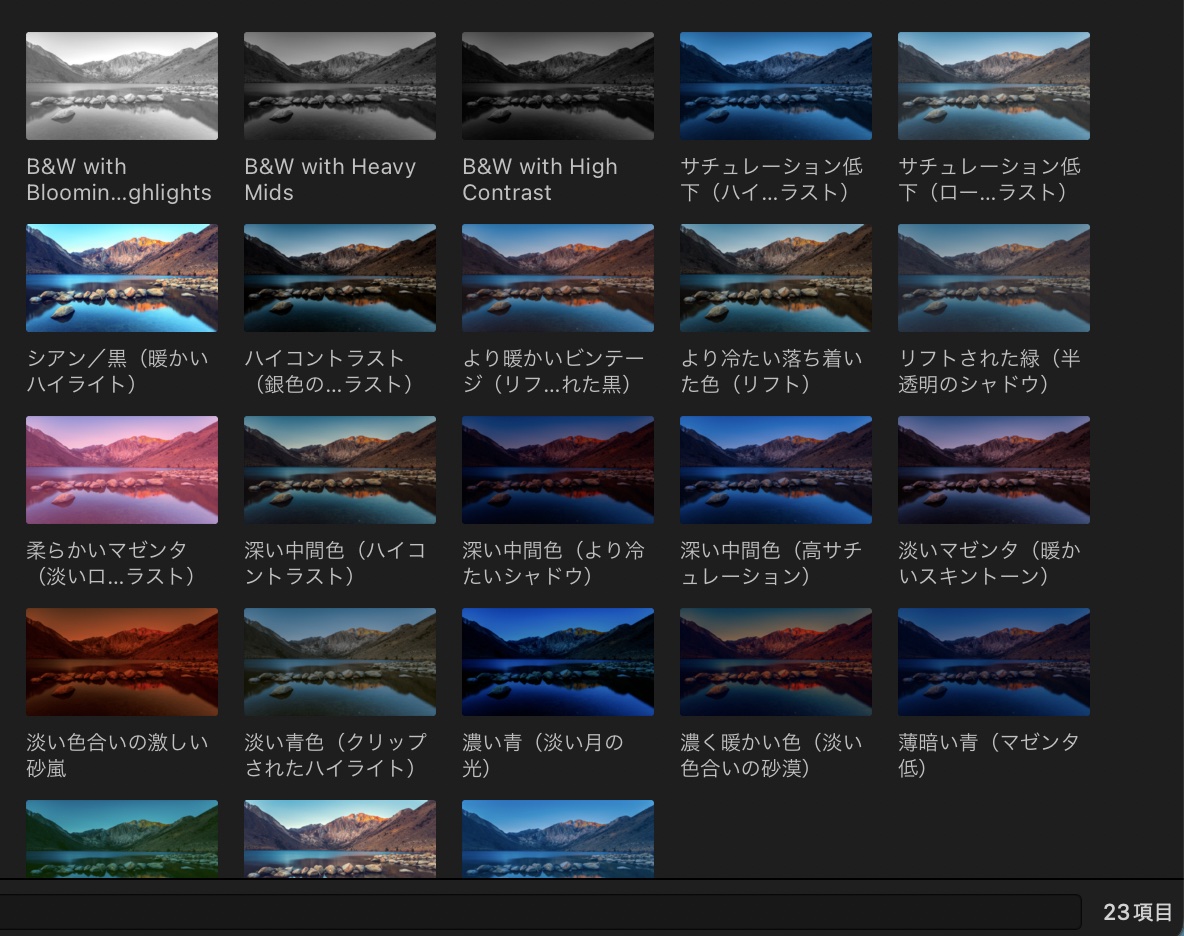Select the サチュレーション低下（ハイコントラスト）preset
The height and width of the screenshot is (936, 1184).
776,86
